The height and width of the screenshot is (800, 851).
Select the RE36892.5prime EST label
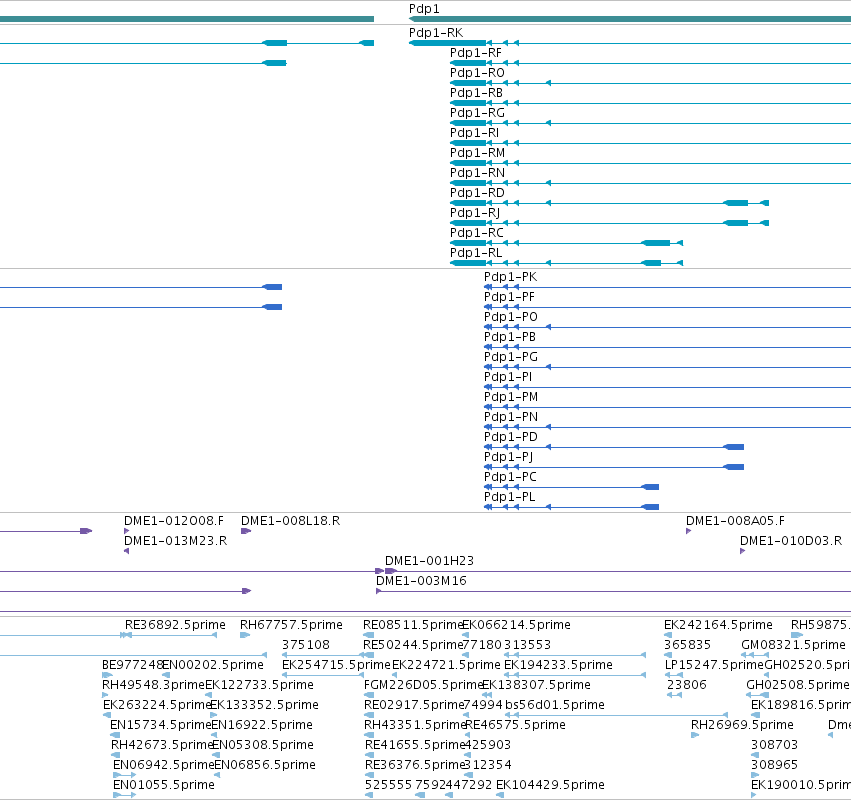coord(175,625)
